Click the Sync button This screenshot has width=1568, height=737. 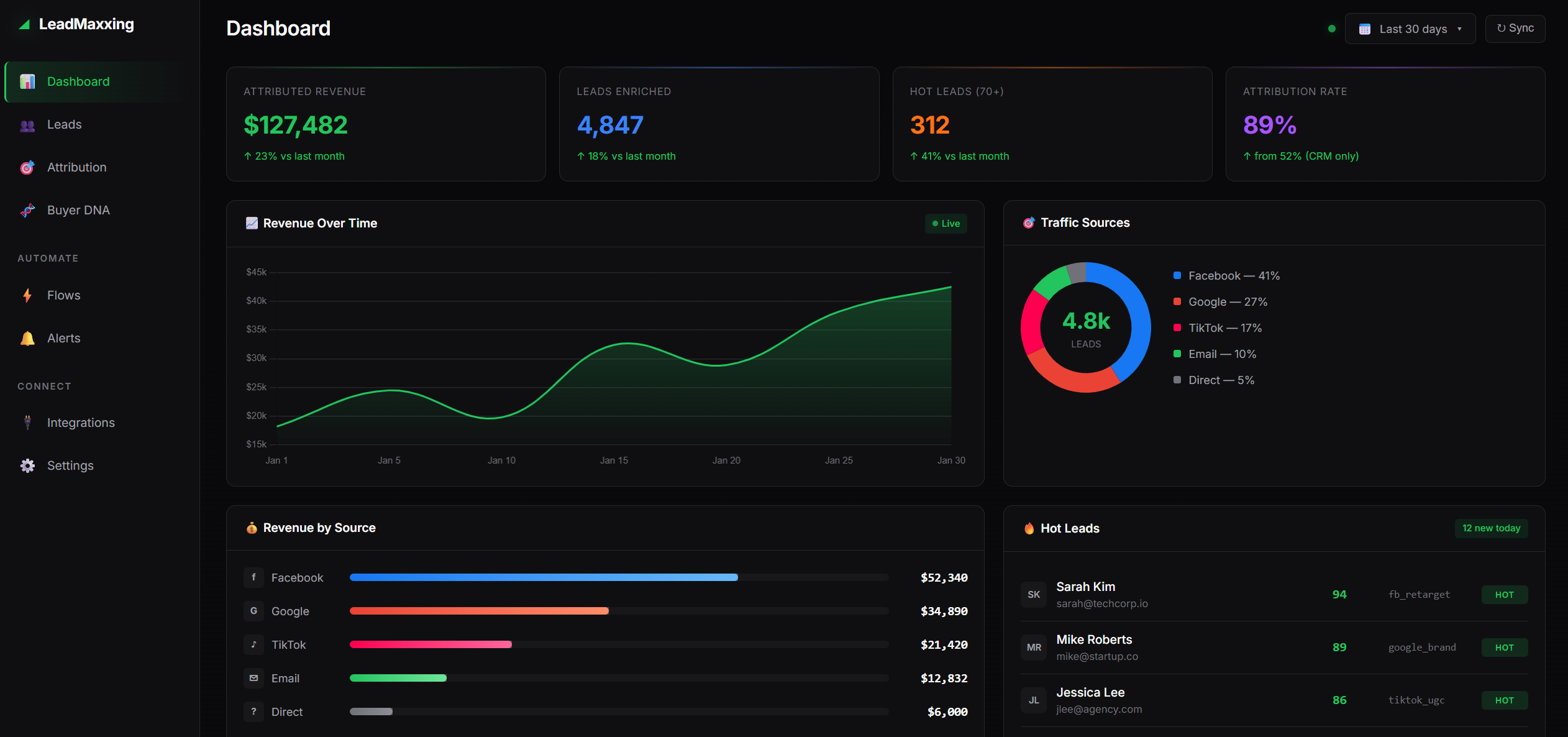coord(1515,29)
